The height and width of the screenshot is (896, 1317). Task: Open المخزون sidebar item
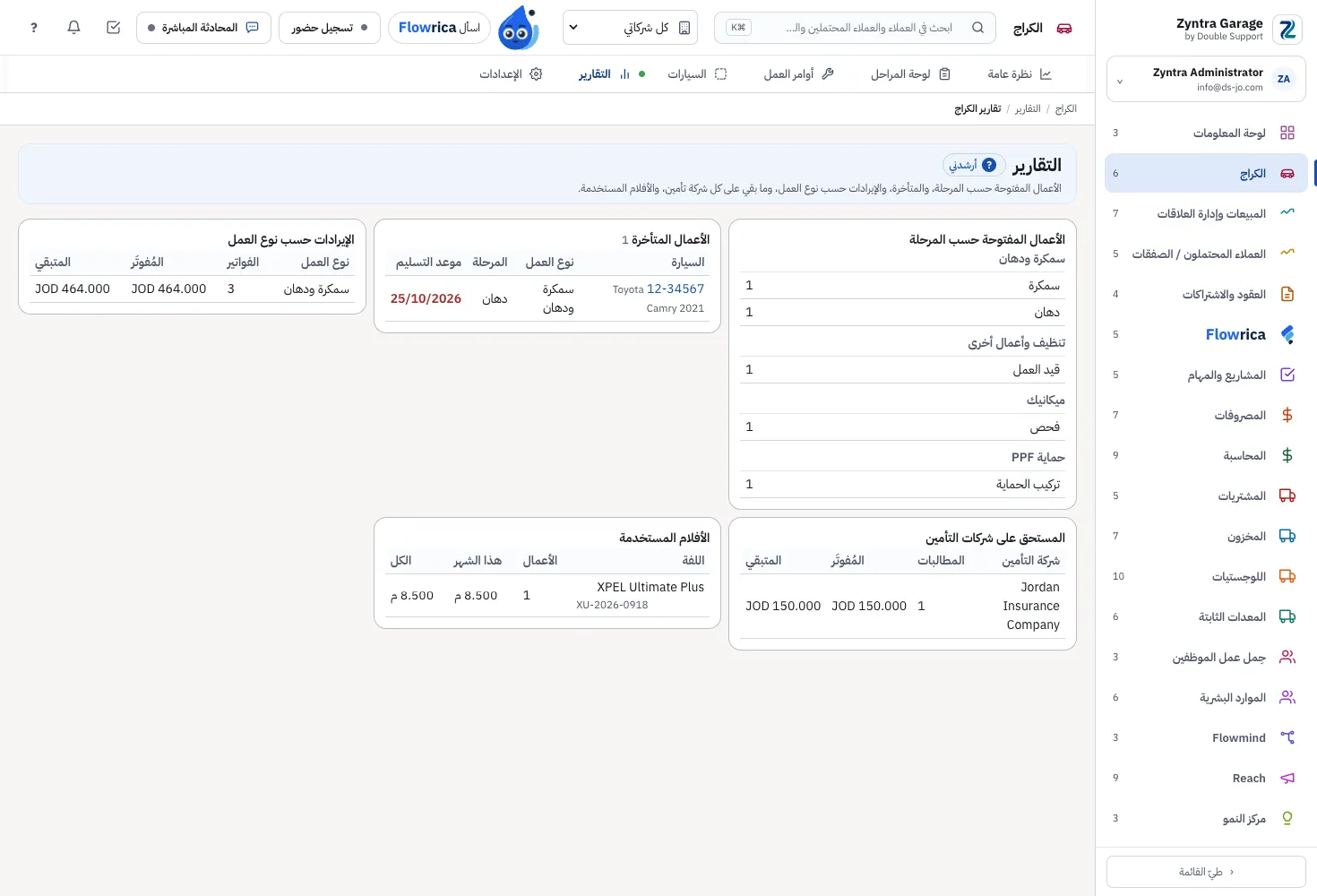tap(1206, 536)
